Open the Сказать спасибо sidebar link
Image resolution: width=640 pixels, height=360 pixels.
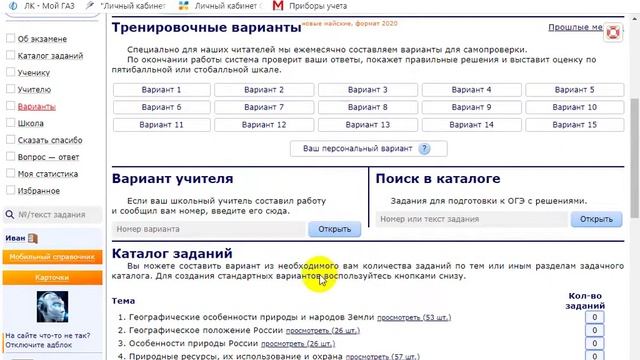pyautogui.click(x=50, y=140)
